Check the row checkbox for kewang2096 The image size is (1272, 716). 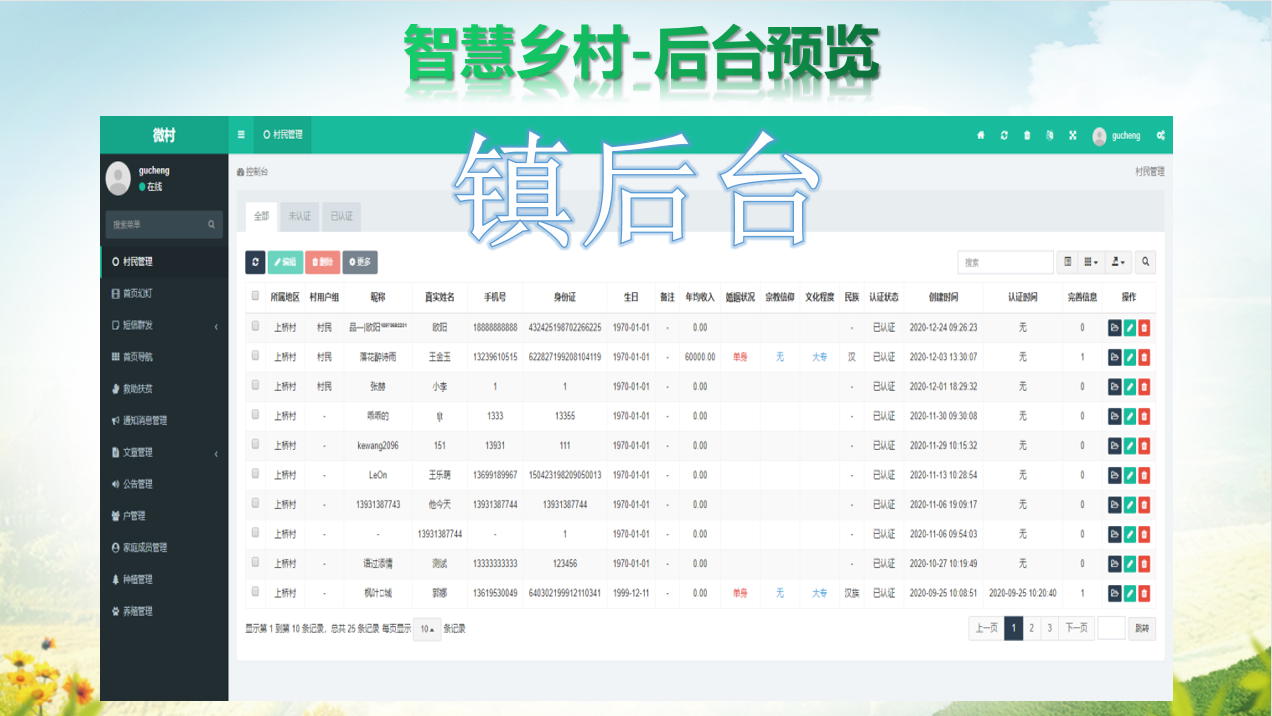[256, 444]
